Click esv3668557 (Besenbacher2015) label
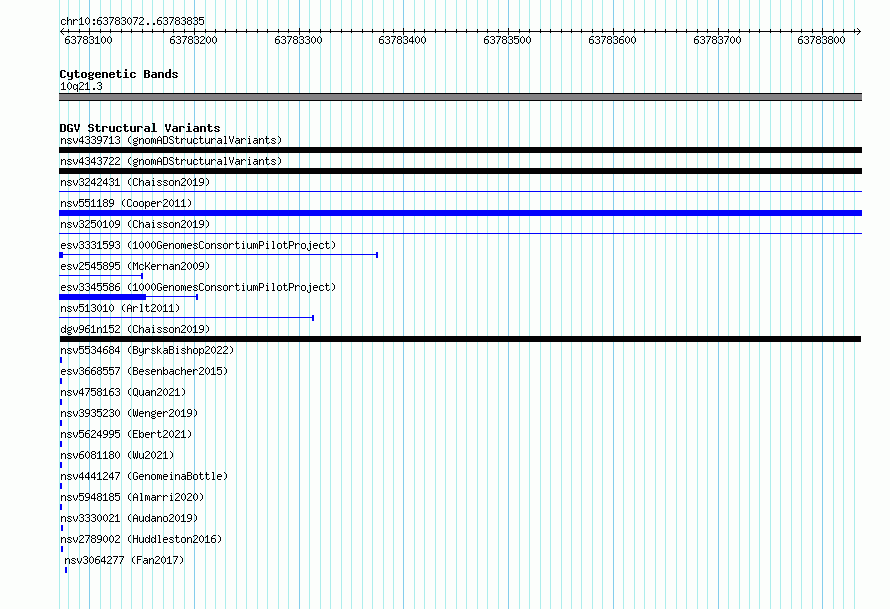This screenshot has width=890, height=609. click(x=144, y=371)
